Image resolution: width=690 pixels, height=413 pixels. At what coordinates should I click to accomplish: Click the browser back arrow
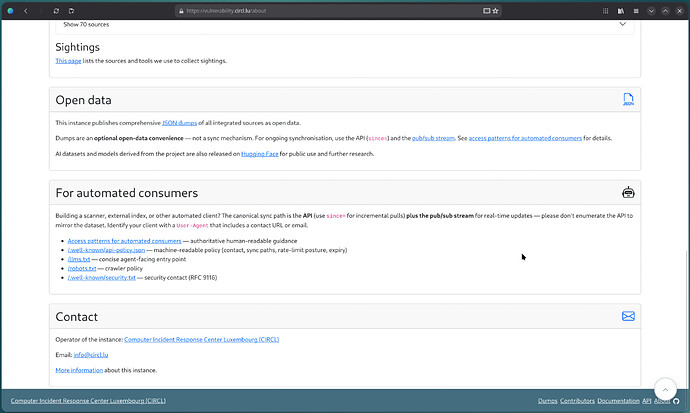pos(26,11)
